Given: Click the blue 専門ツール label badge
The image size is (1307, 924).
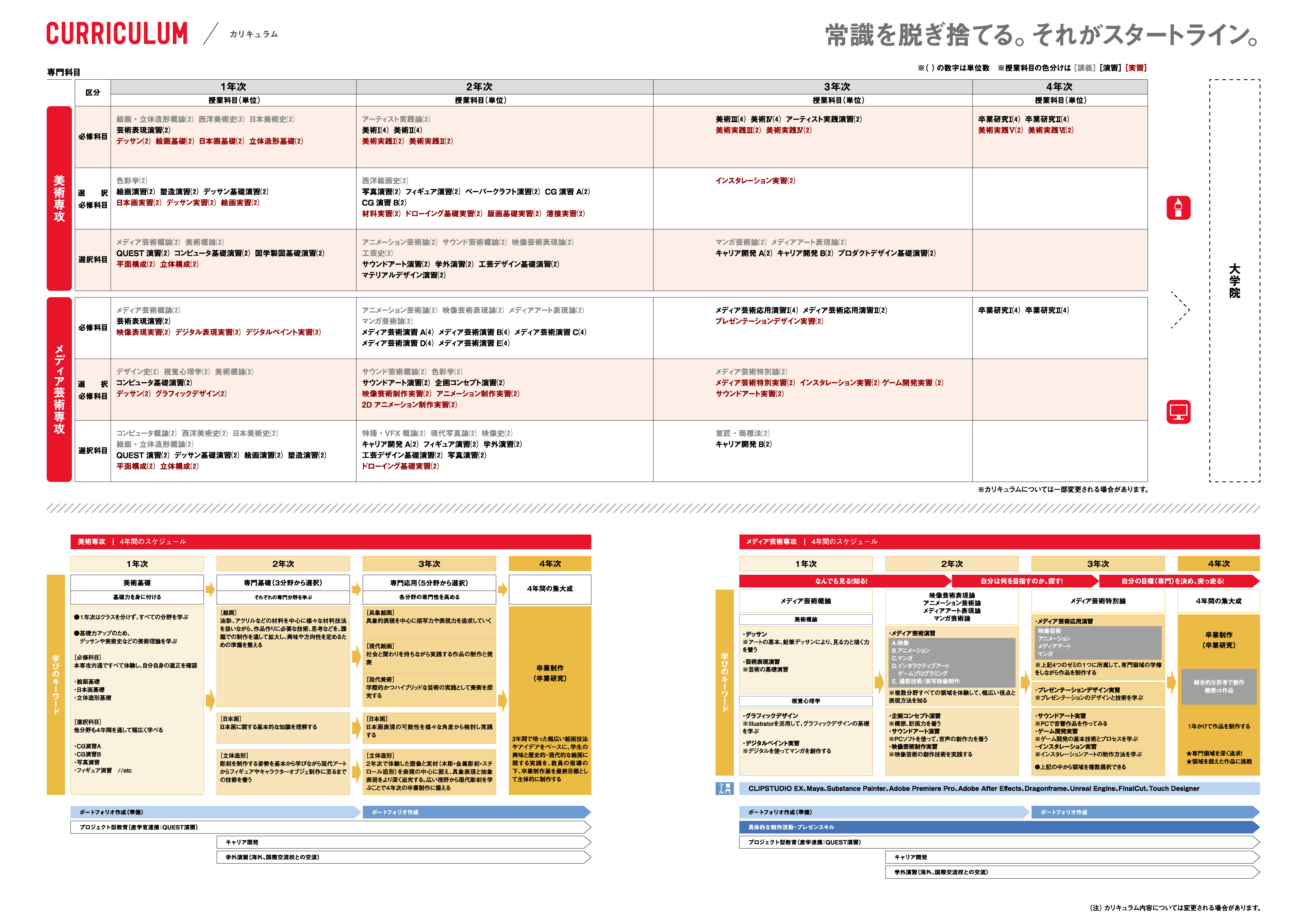Looking at the screenshot, I should 724,788.
